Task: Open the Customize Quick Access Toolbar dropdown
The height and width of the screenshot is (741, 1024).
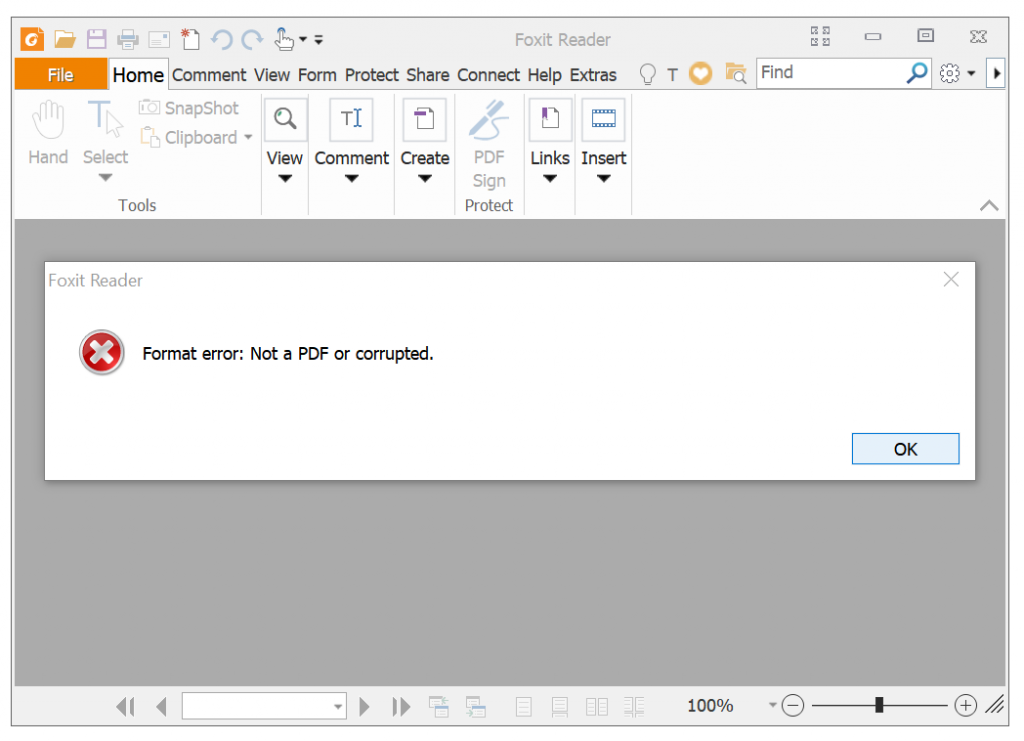Action: [319, 40]
